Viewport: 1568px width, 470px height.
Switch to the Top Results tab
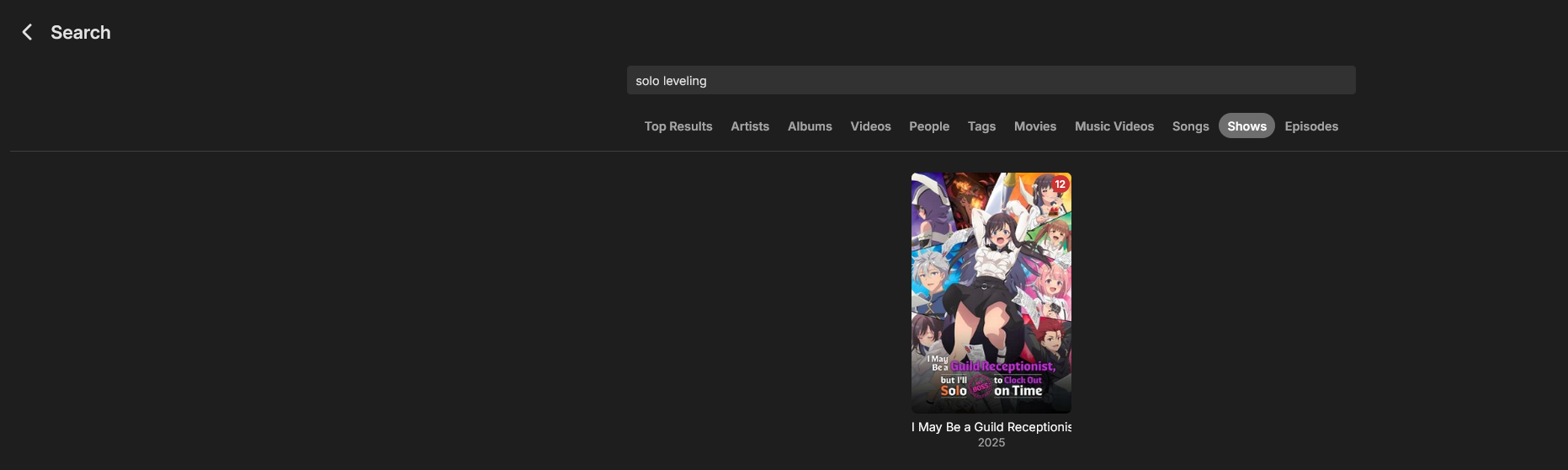(678, 126)
